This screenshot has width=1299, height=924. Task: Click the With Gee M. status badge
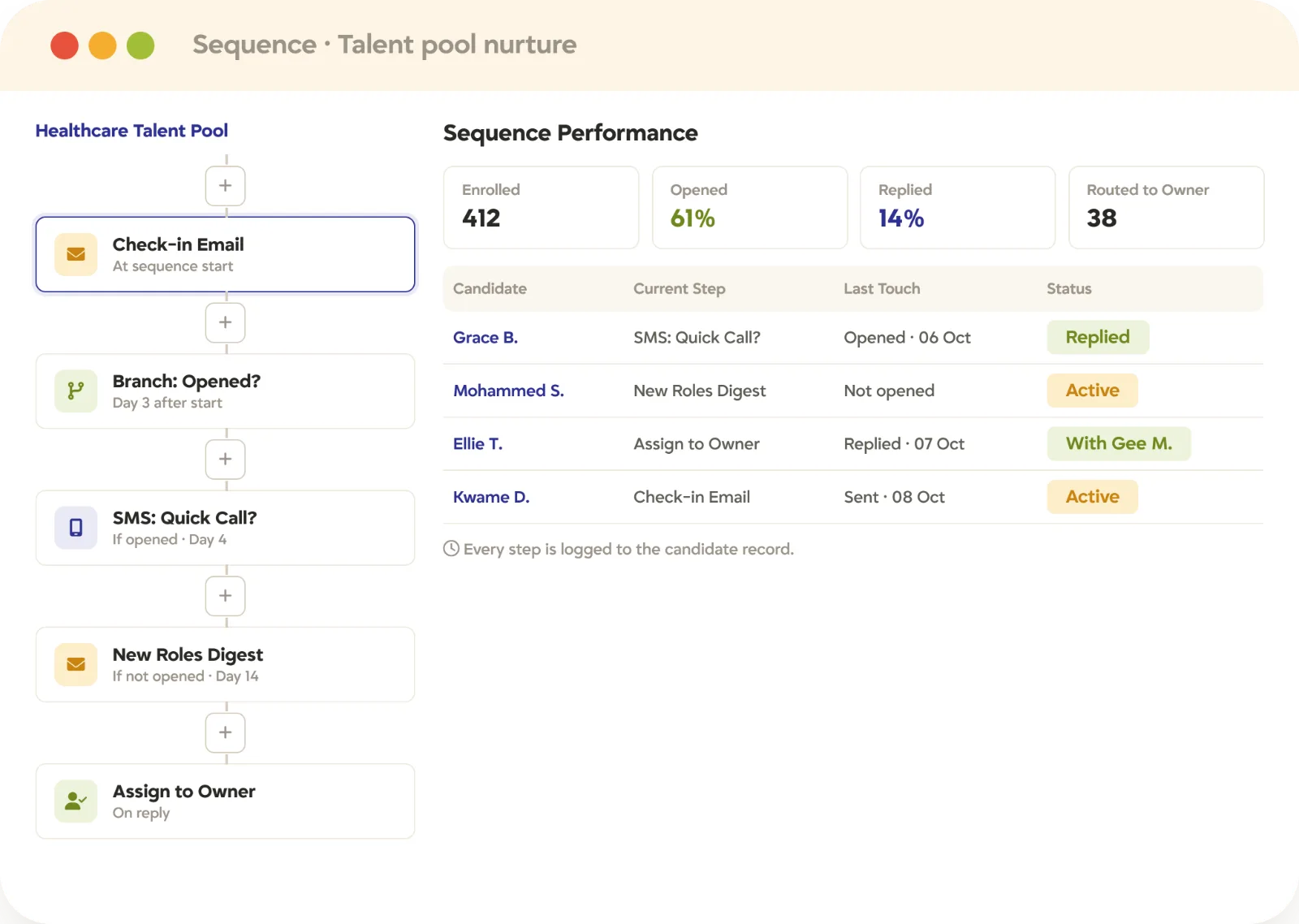point(1119,443)
